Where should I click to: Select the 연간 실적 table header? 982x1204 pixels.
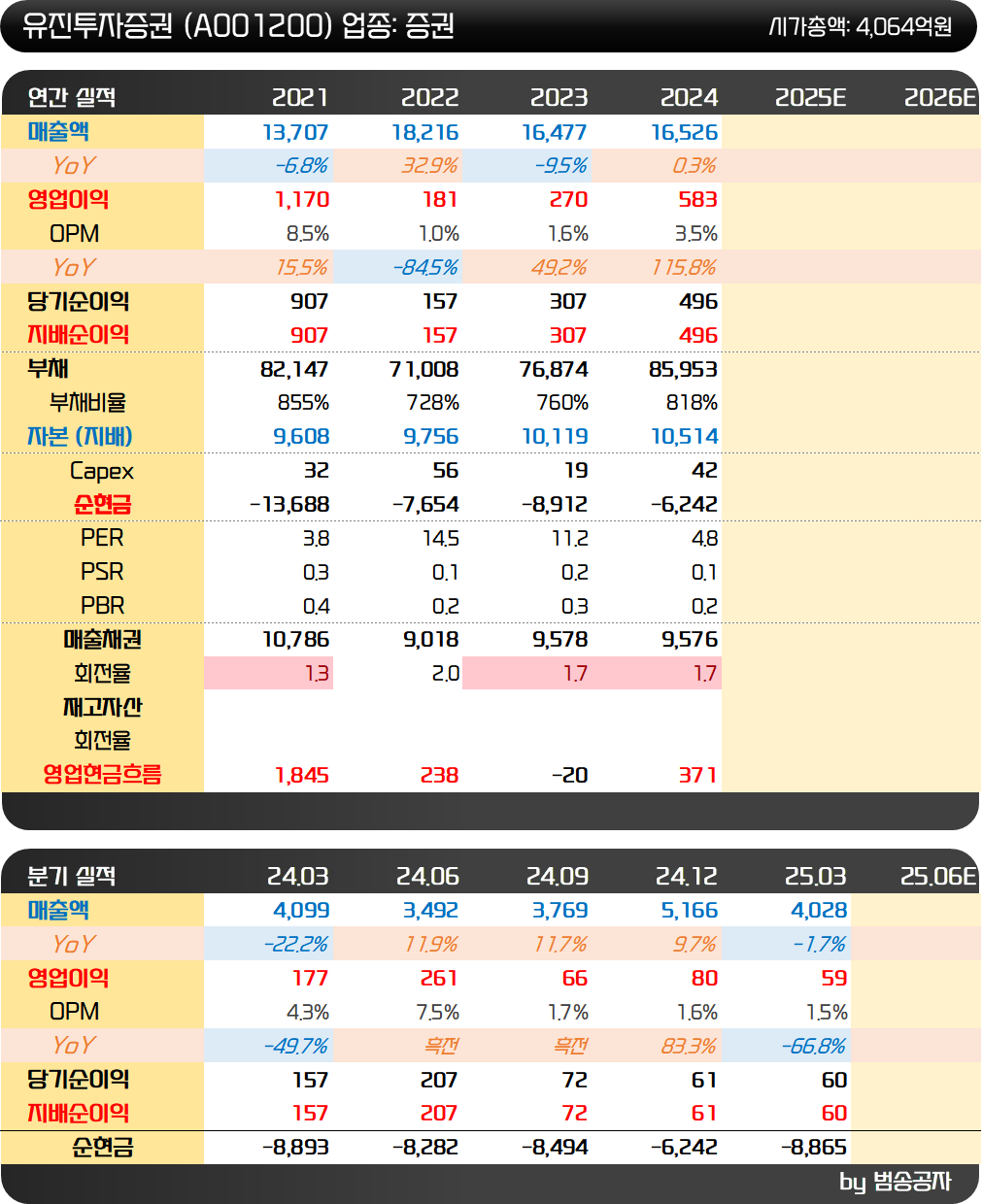72,97
